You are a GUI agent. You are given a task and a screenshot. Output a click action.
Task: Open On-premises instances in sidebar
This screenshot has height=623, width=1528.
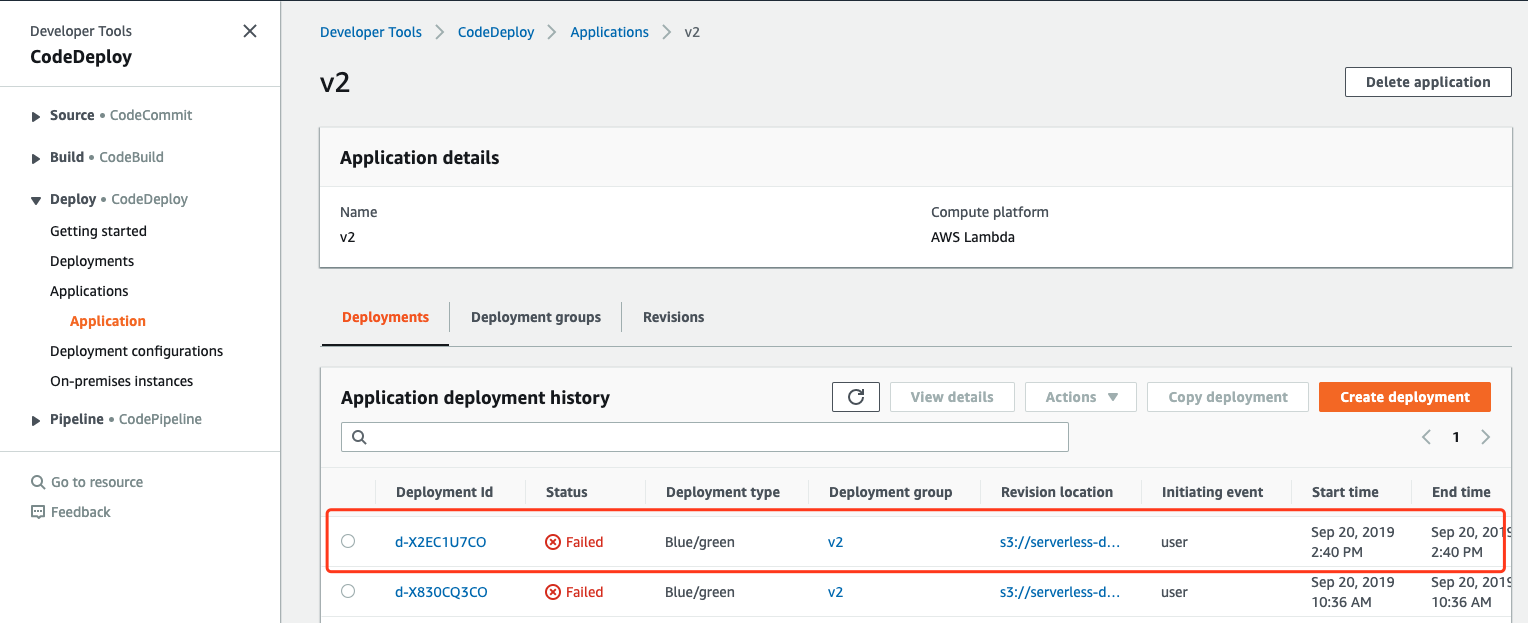click(121, 381)
